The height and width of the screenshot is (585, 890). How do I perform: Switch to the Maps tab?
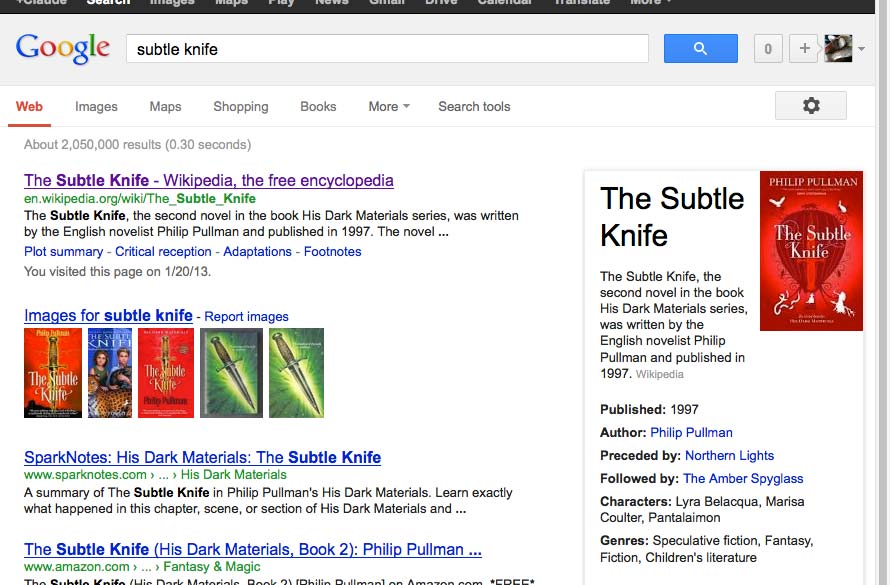point(165,107)
